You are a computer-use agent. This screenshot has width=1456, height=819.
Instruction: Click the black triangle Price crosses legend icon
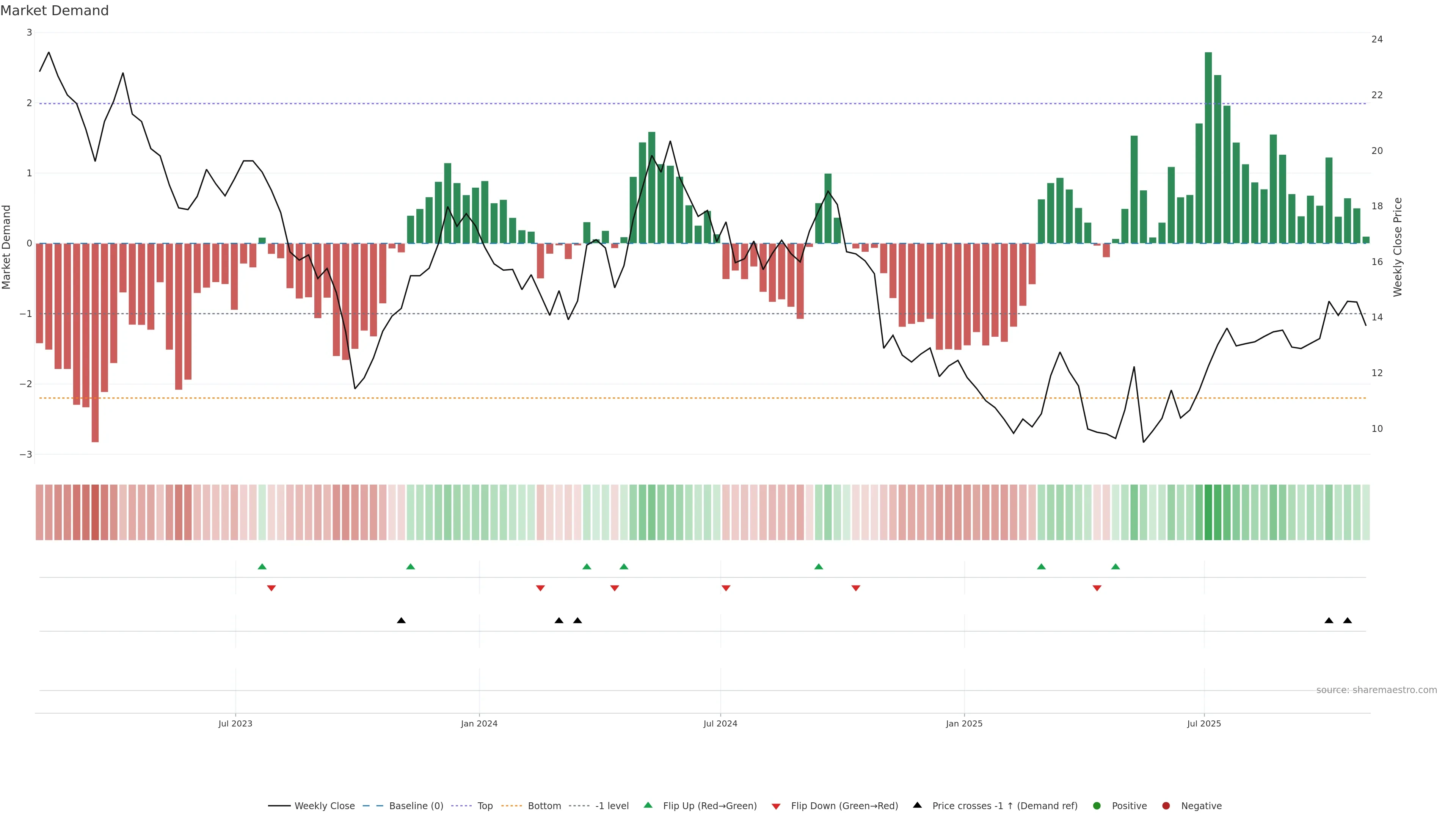917,805
